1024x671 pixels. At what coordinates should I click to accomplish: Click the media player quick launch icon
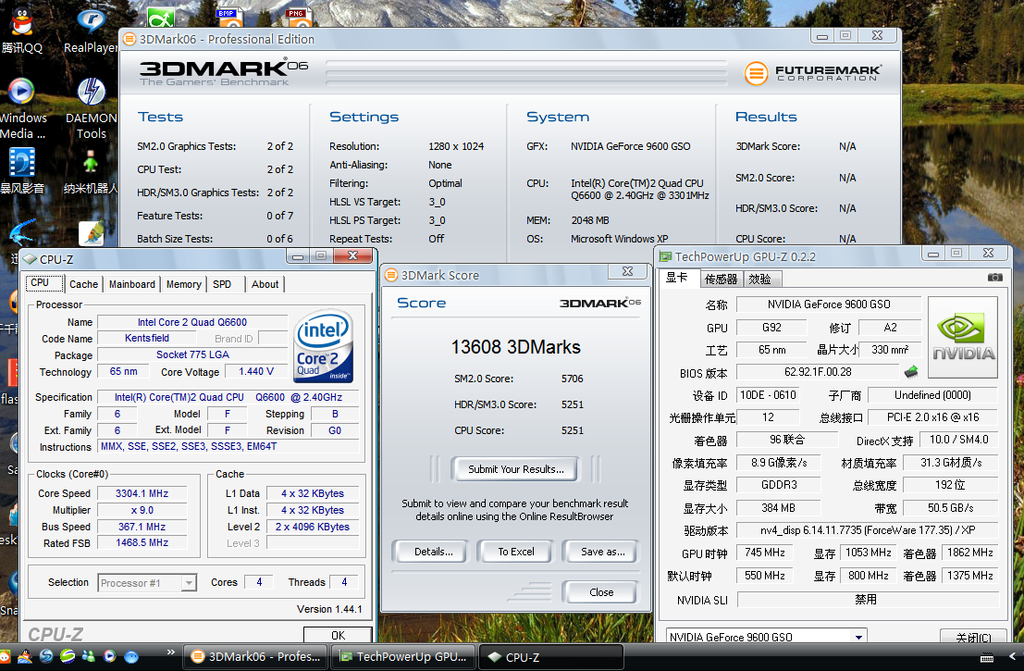click(x=110, y=656)
